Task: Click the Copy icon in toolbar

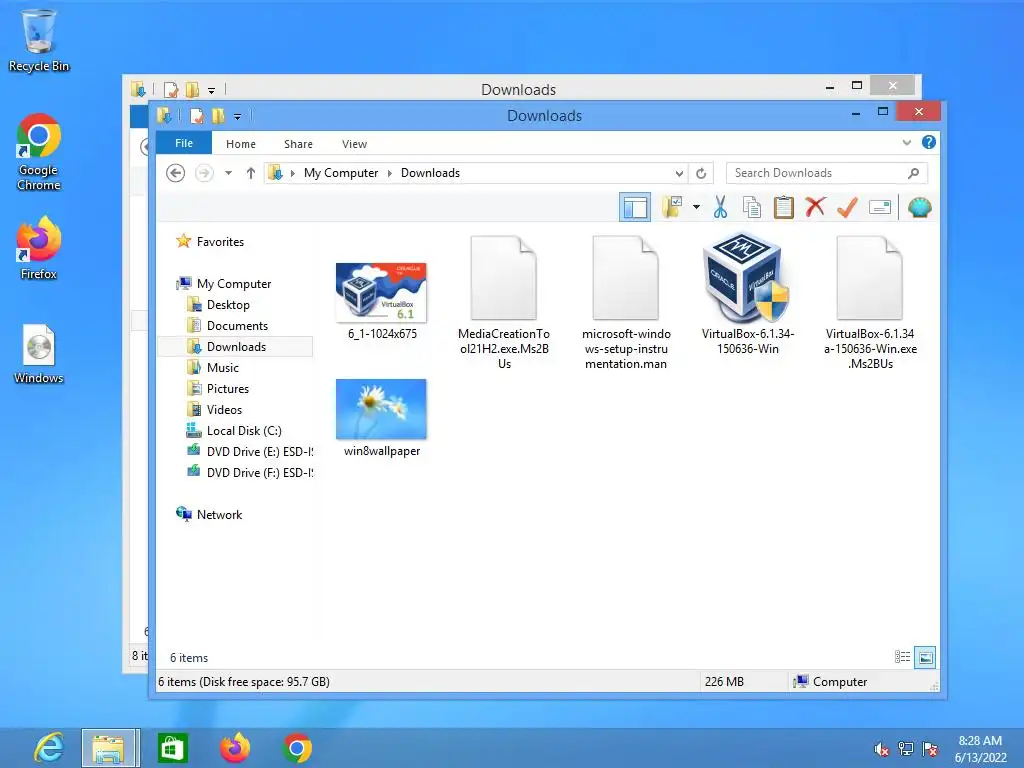Action: click(752, 207)
